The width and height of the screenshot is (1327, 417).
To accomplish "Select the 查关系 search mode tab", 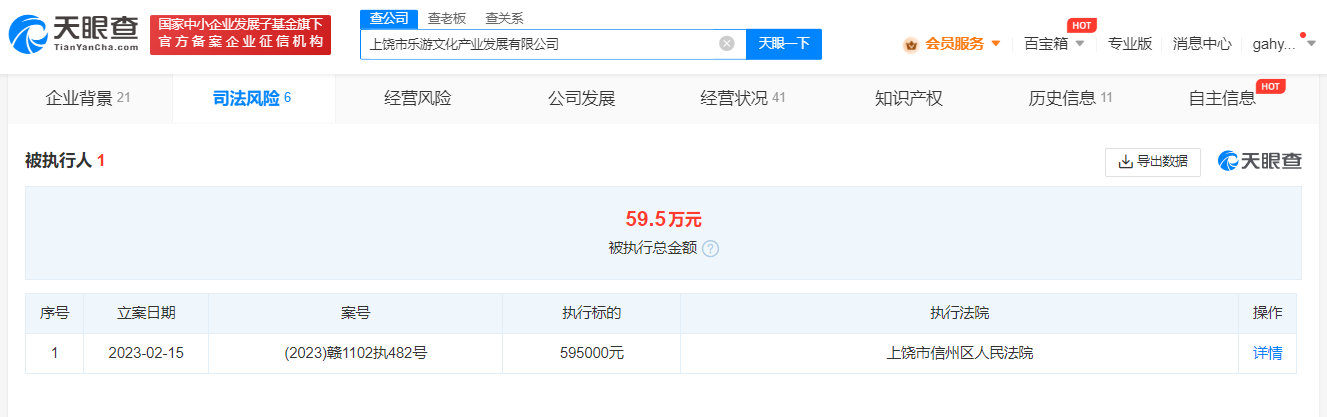I will click(x=504, y=18).
